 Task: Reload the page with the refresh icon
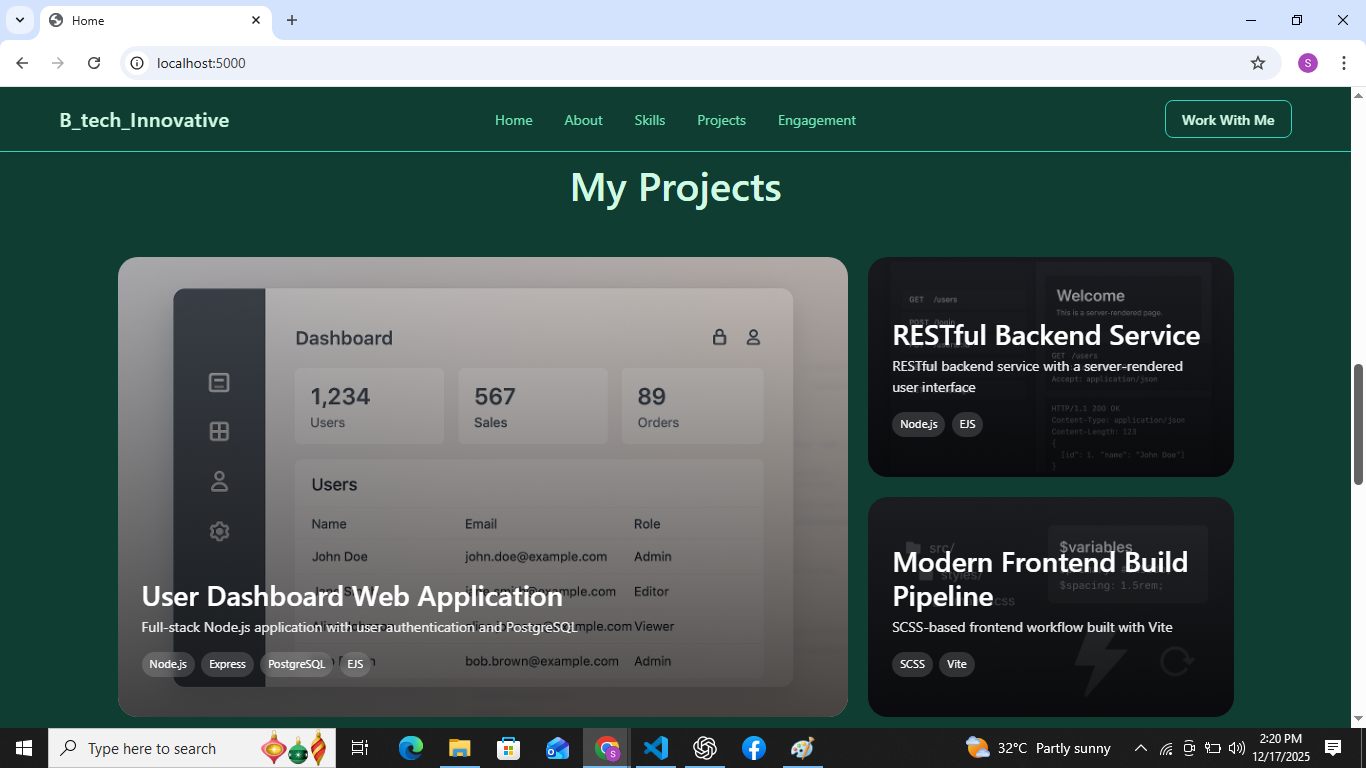pos(94,63)
